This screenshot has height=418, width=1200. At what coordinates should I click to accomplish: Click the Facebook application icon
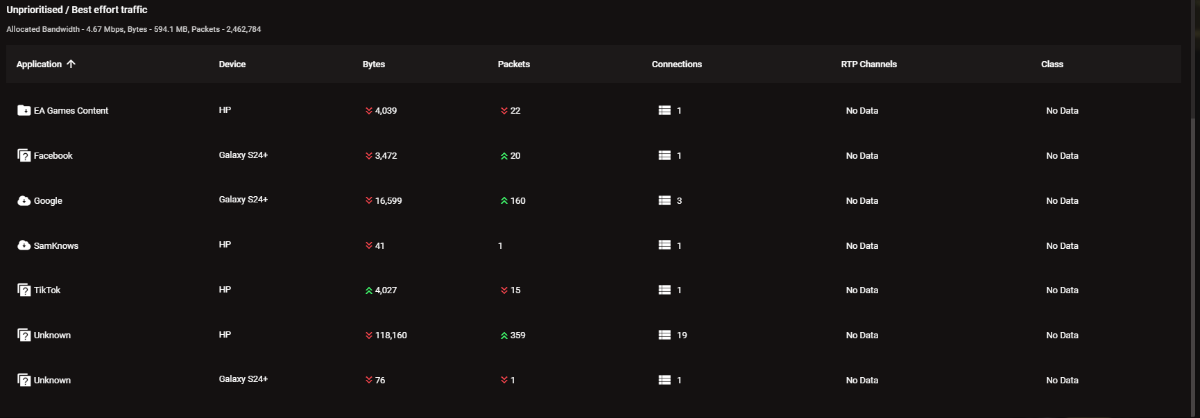(24, 156)
